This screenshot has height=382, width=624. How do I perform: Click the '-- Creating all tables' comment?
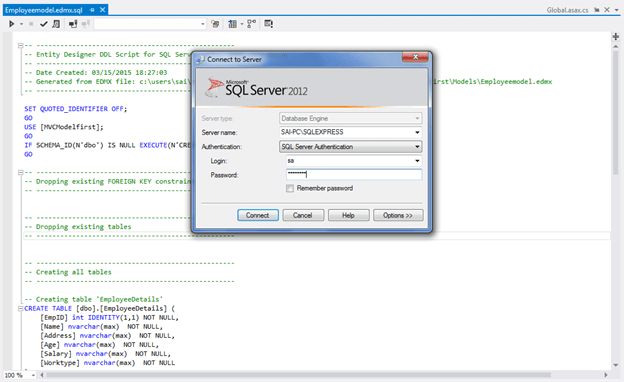pos(68,272)
